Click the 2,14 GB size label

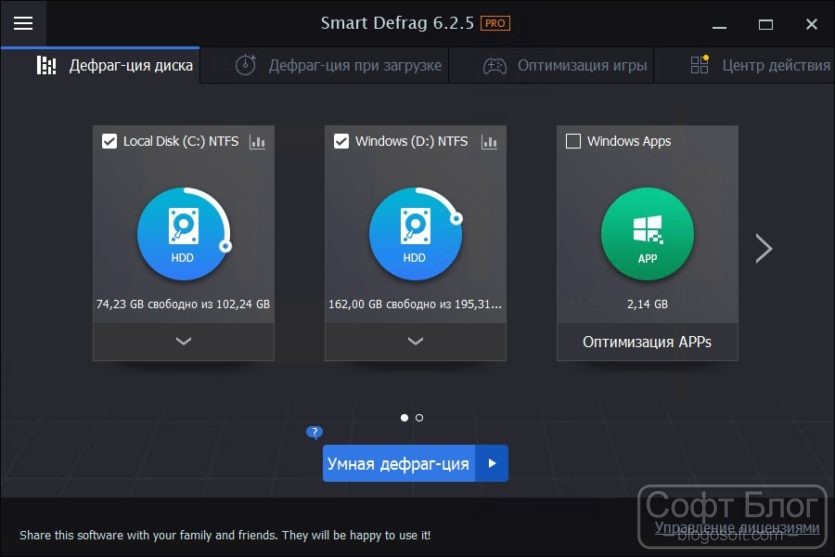pyautogui.click(x=648, y=304)
